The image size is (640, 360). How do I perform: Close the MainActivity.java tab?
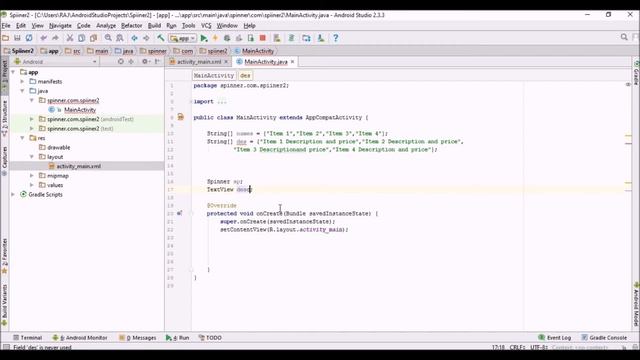point(293,62)
